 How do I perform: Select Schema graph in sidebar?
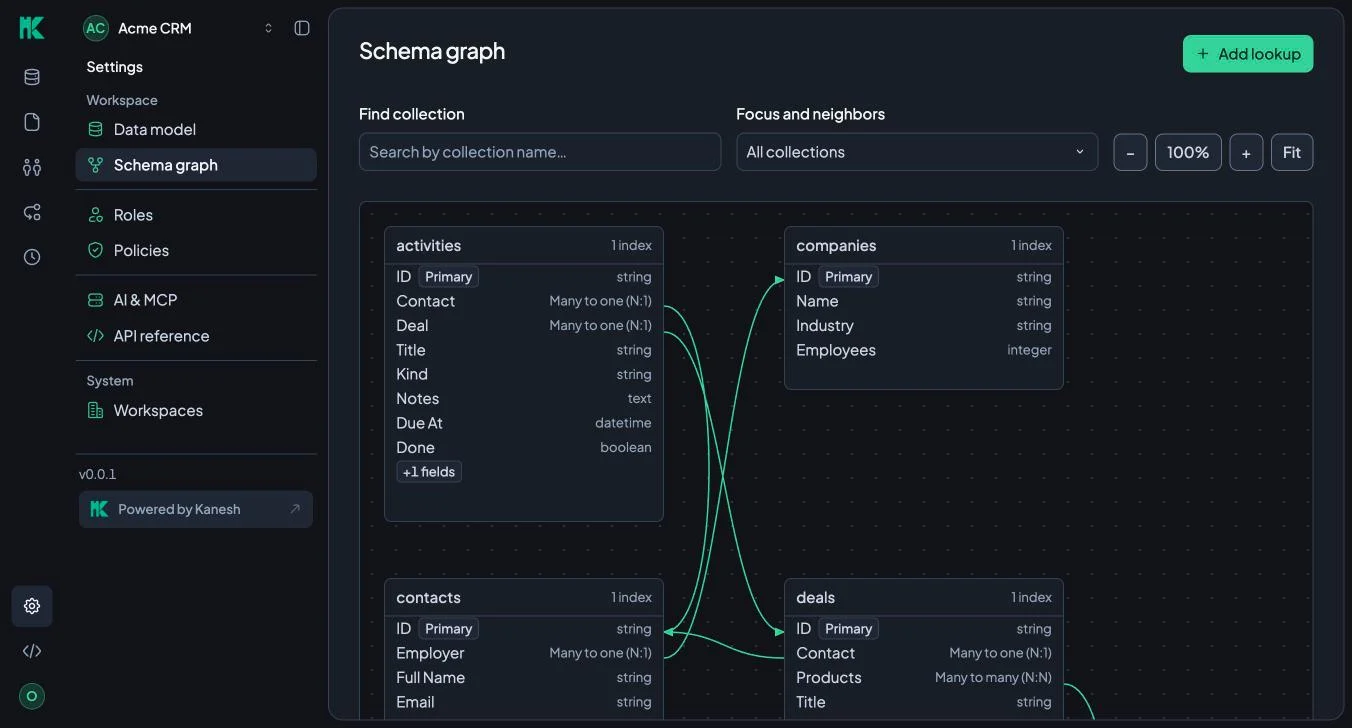click(x=196, y=165)
